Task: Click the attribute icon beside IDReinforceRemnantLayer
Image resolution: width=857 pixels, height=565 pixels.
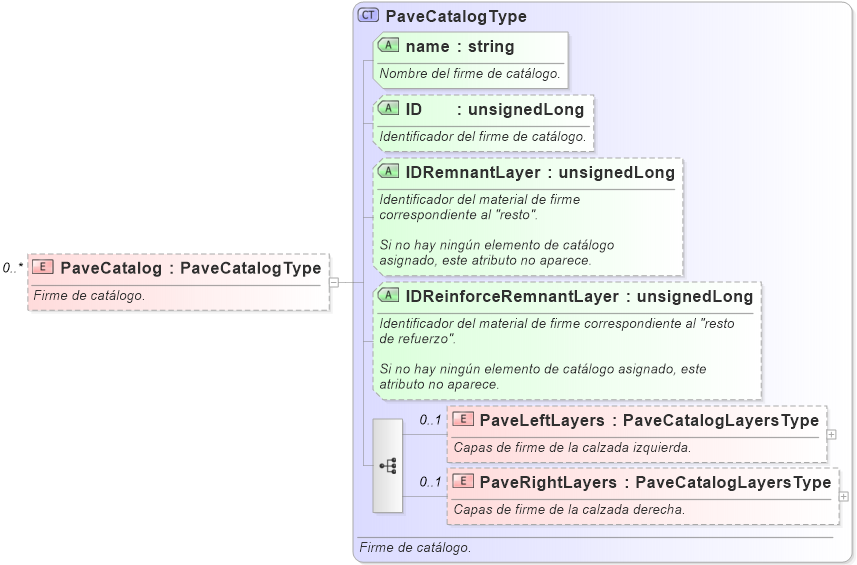Action: (x=389, y=295)
